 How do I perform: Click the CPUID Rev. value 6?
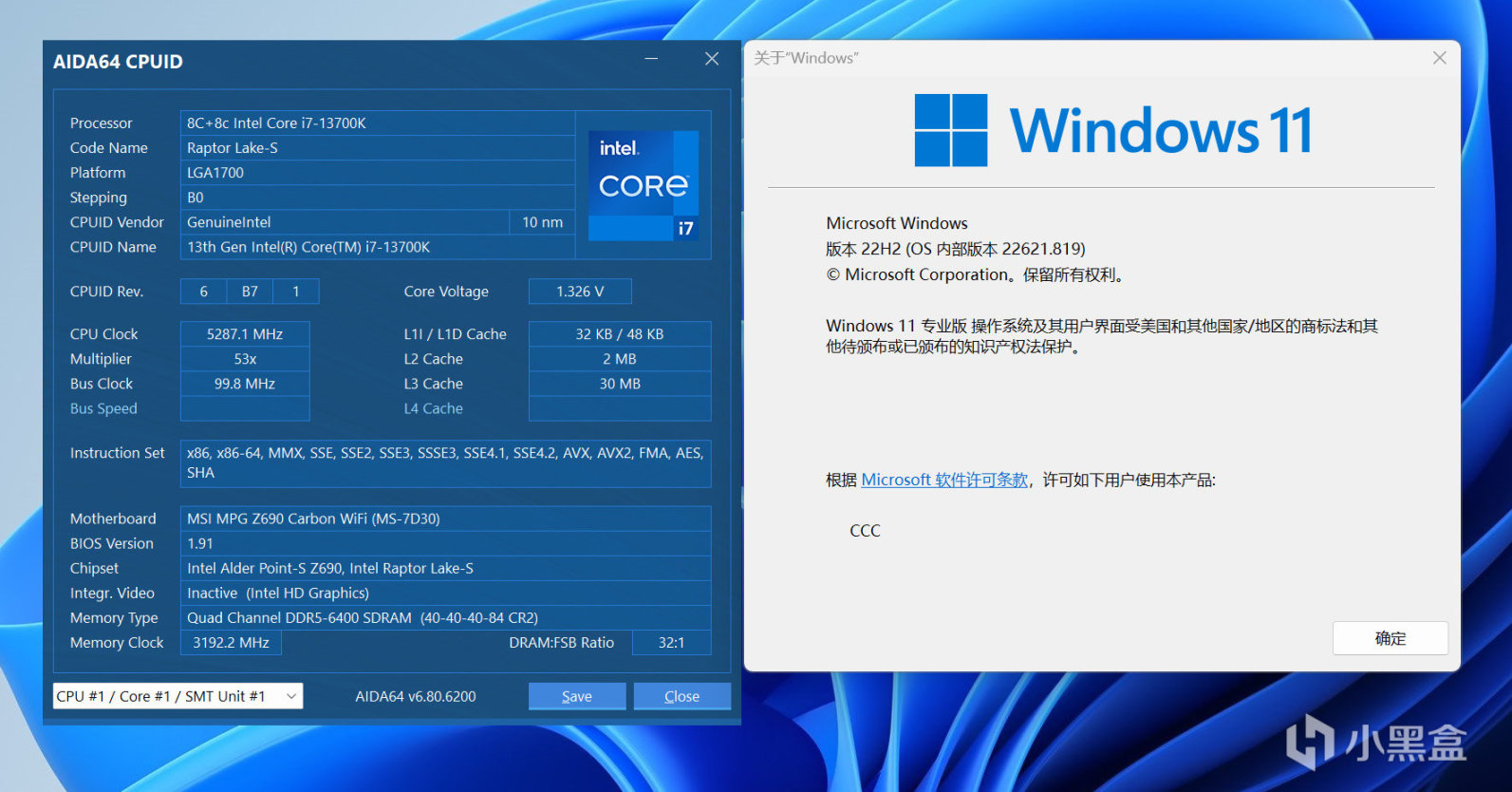[x=203, y=292]
